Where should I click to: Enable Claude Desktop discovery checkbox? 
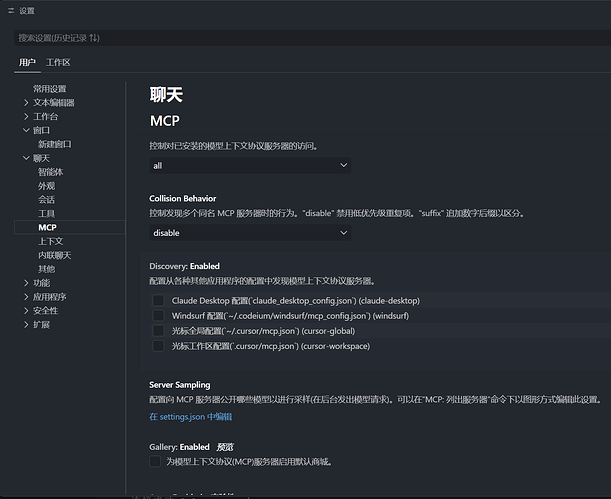(x=158, y=300)
